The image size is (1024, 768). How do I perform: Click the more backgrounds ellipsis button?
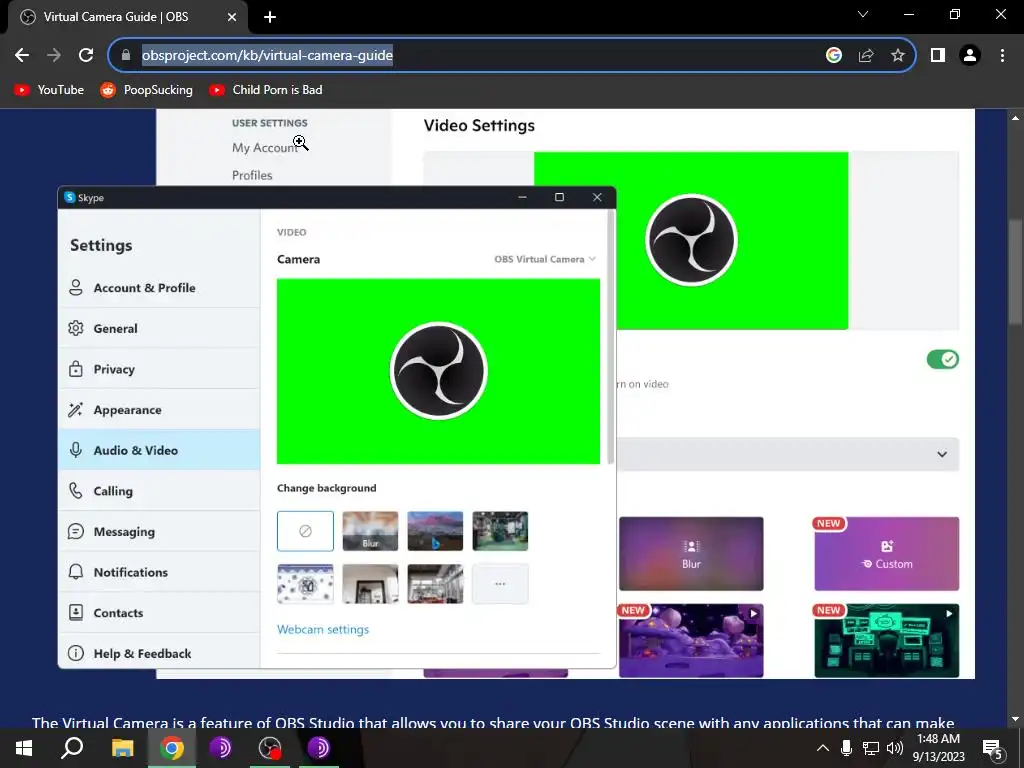(x=500, y=584)
